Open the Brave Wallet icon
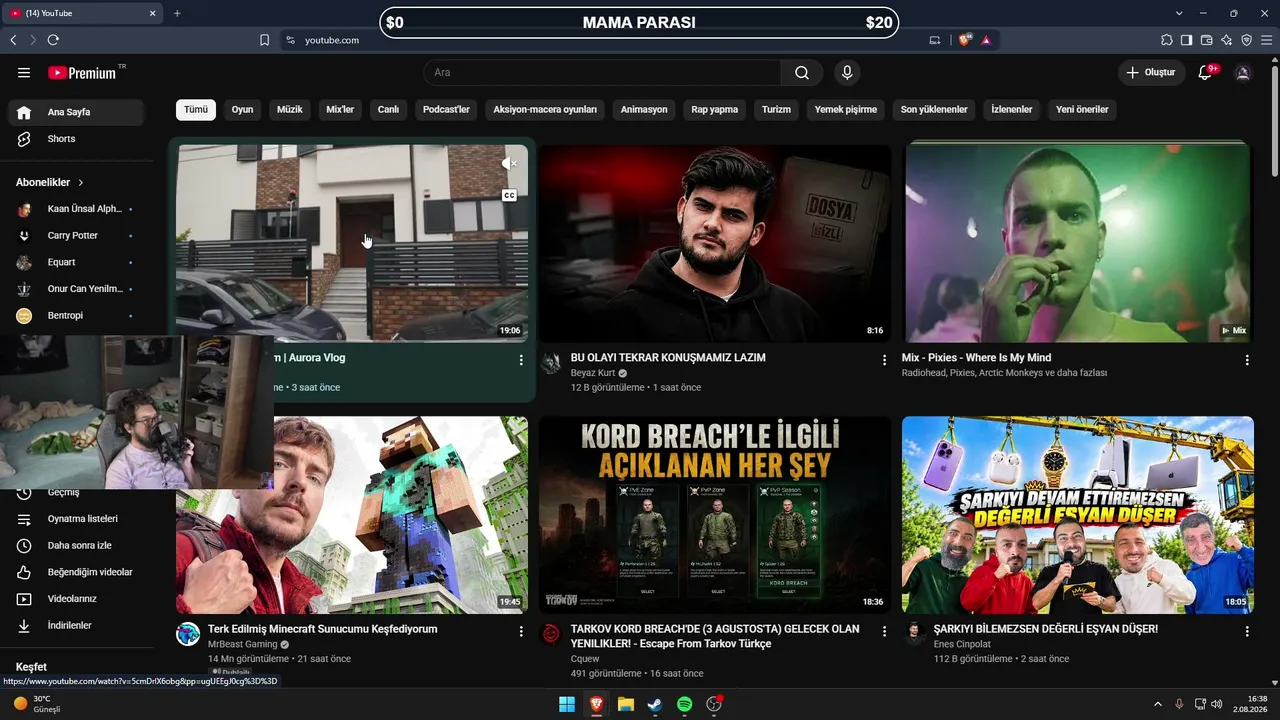This screenshot has width=1280, height=720. point(1207,40)
